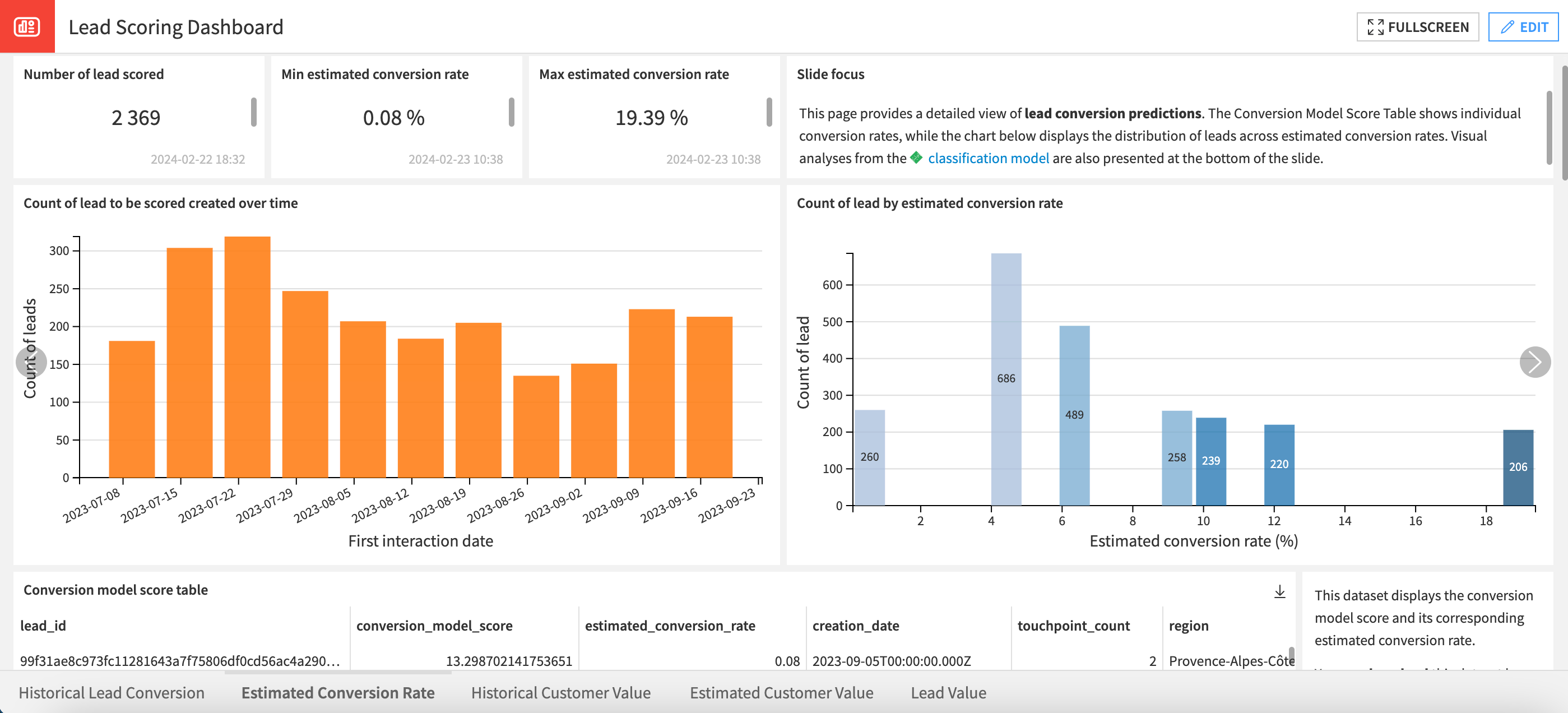Click the Slide focus text scrollbar
Screen dimensions: 1568x713
1549,128
